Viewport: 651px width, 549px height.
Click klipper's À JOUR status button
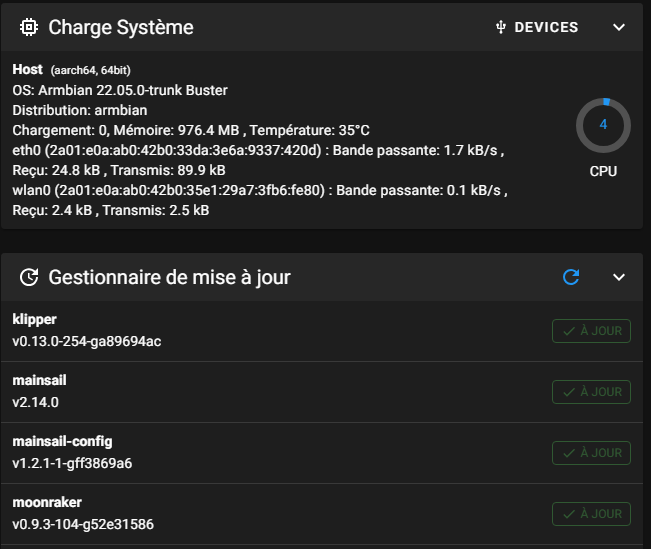pos(591,331)
